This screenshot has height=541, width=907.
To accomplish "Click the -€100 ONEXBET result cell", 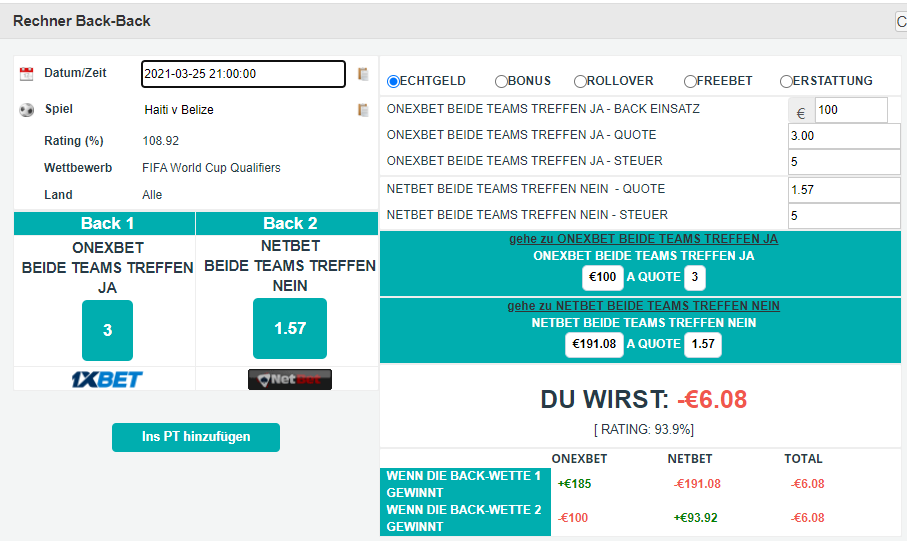I will [573, 518].
